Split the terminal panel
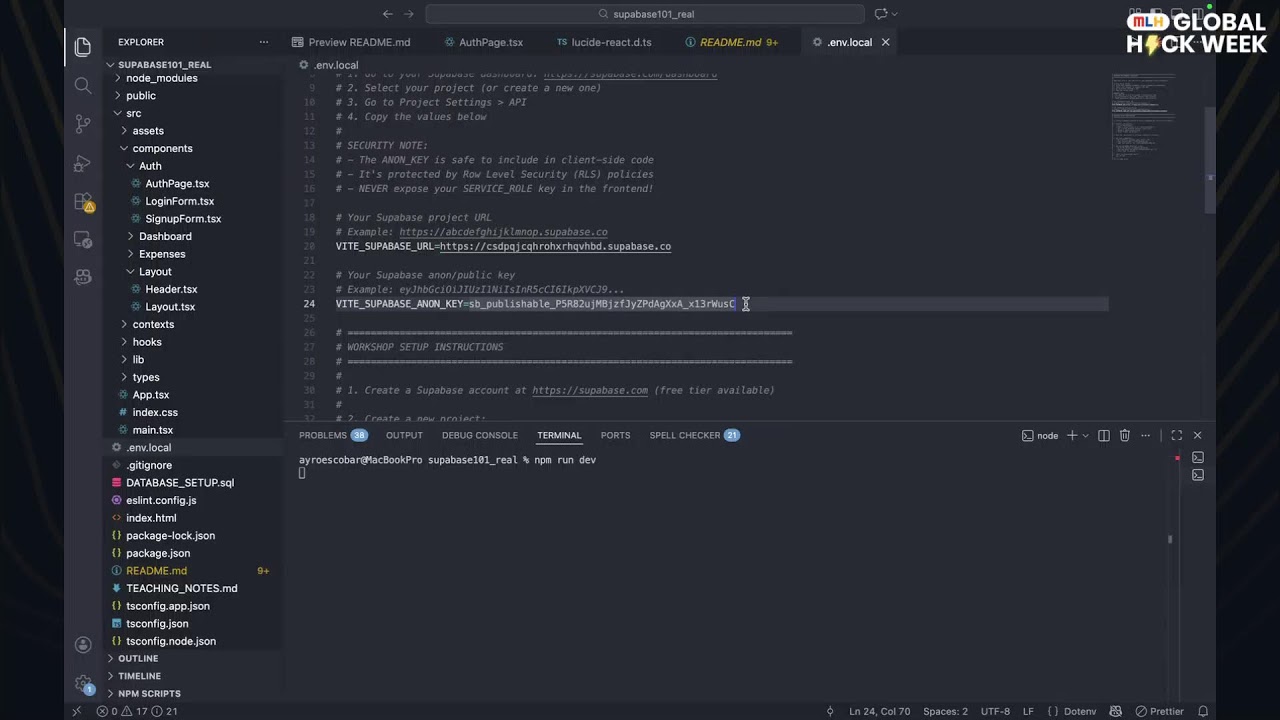 [x=1104, y=435]
